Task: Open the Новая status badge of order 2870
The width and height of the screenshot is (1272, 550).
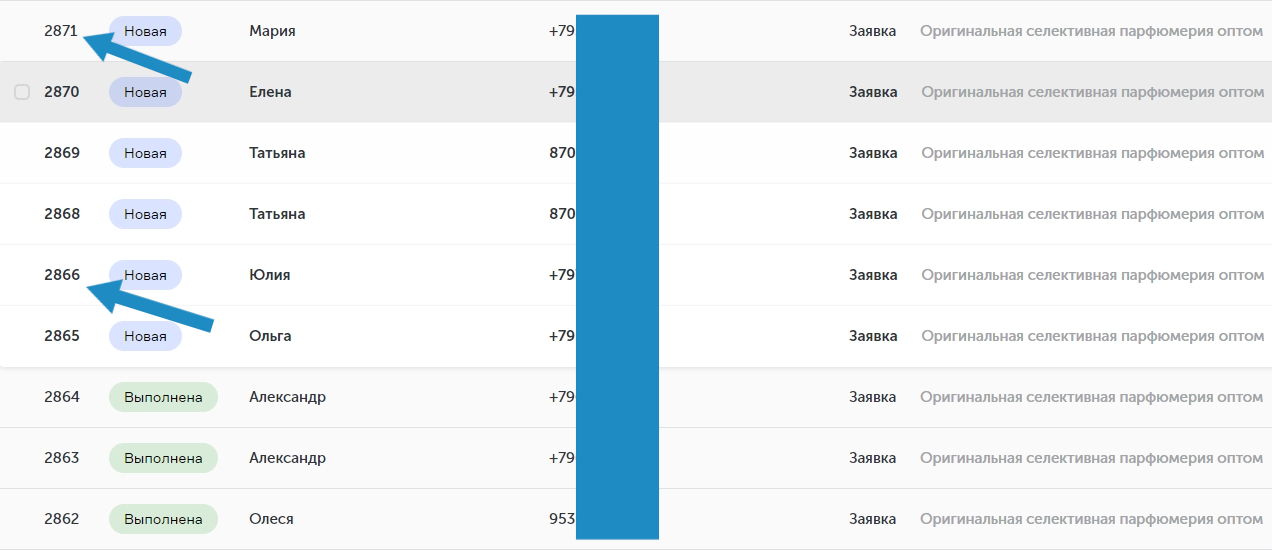Action: (145, 92)
